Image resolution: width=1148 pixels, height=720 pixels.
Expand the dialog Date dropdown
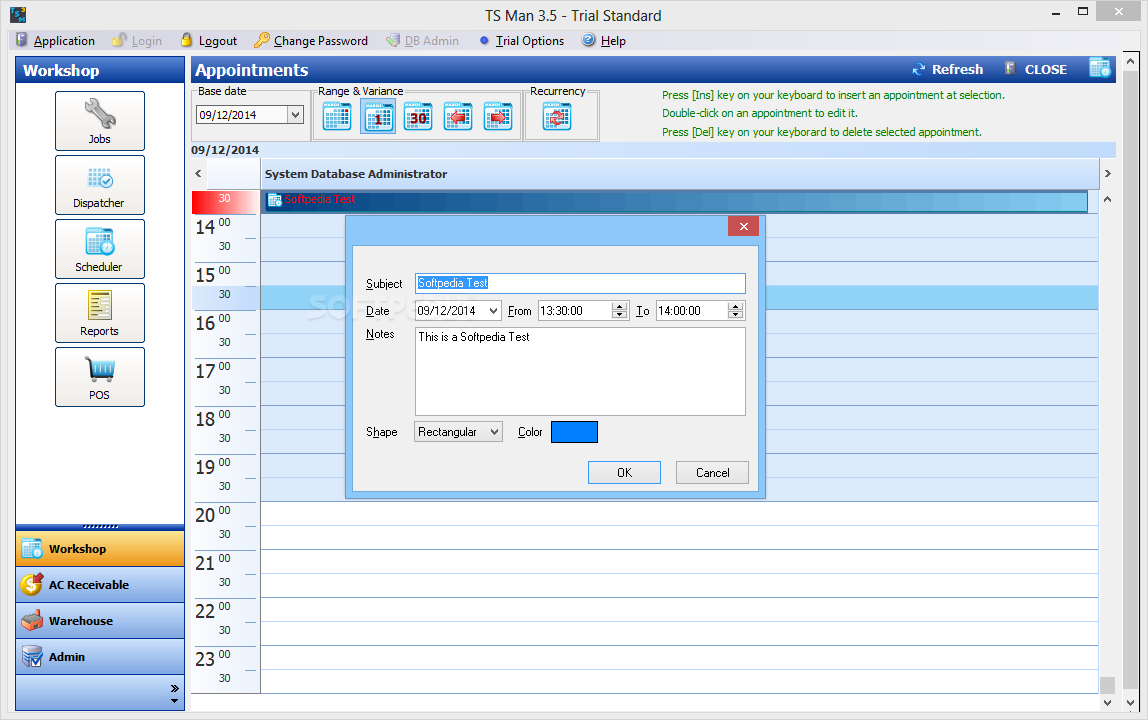[x=493, y=311]
